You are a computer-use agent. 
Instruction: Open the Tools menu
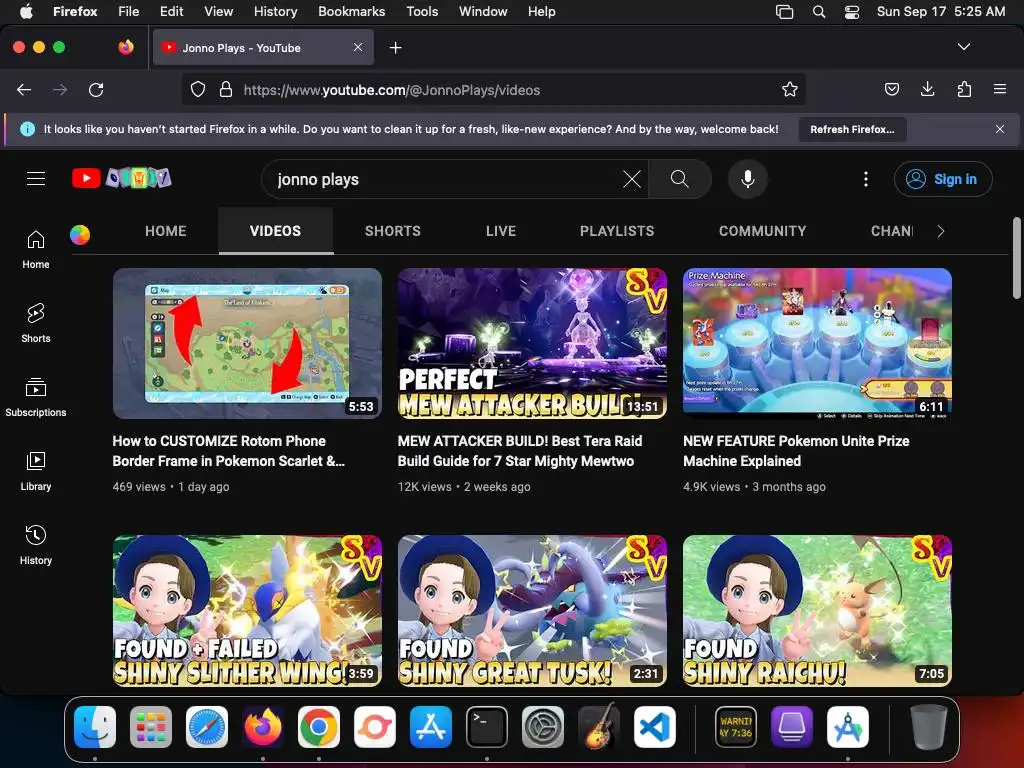tap(423, 12)
